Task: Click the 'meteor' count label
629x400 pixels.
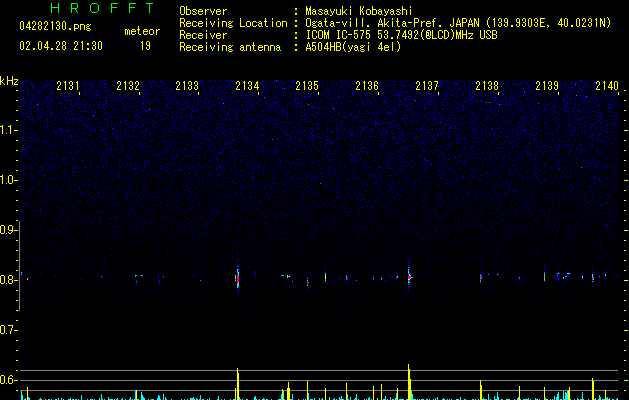Action: [x=142, y=31]
